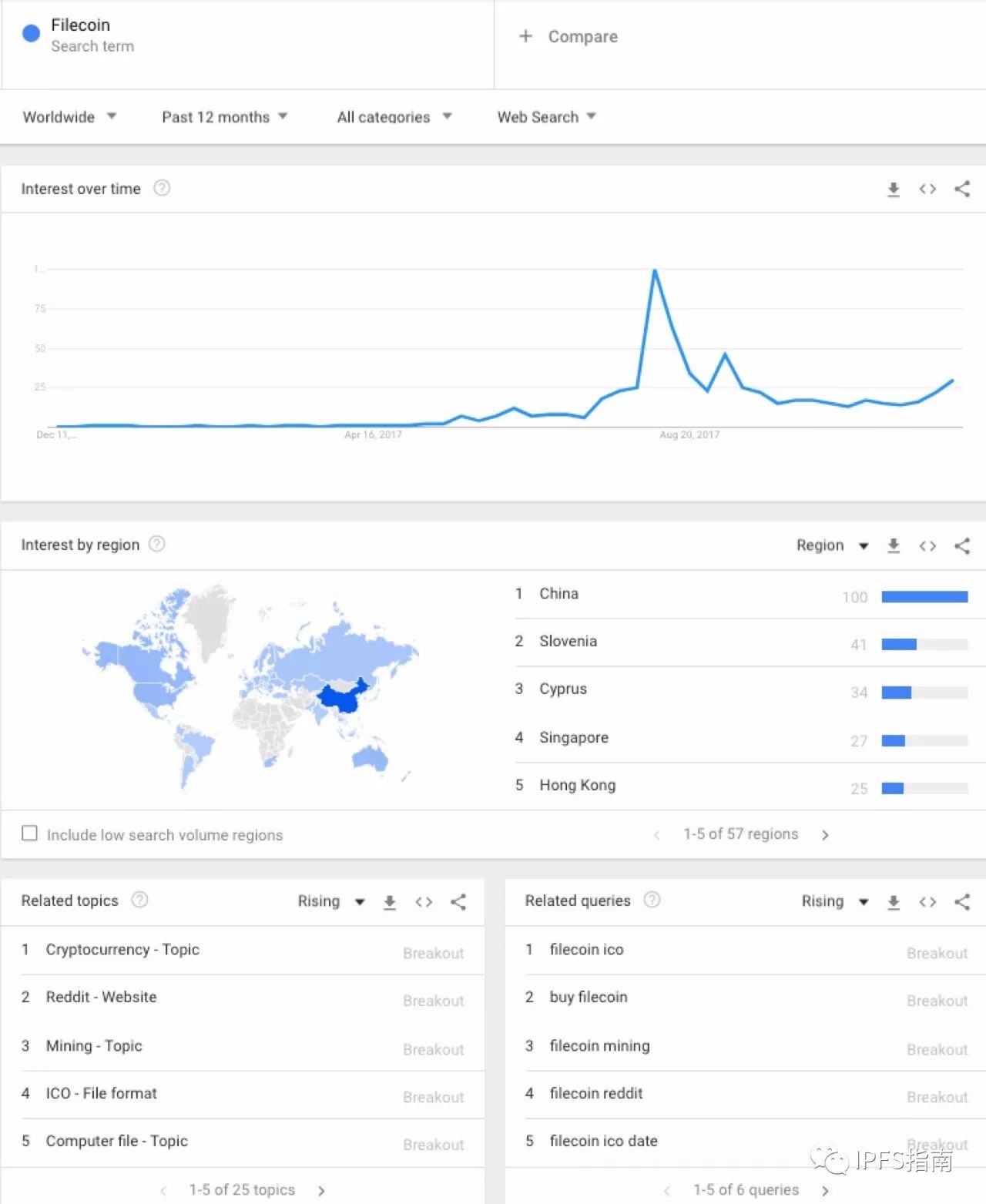
Task: Click the 'Apr 16, 2017' axis label
Action: pos(373,434)
